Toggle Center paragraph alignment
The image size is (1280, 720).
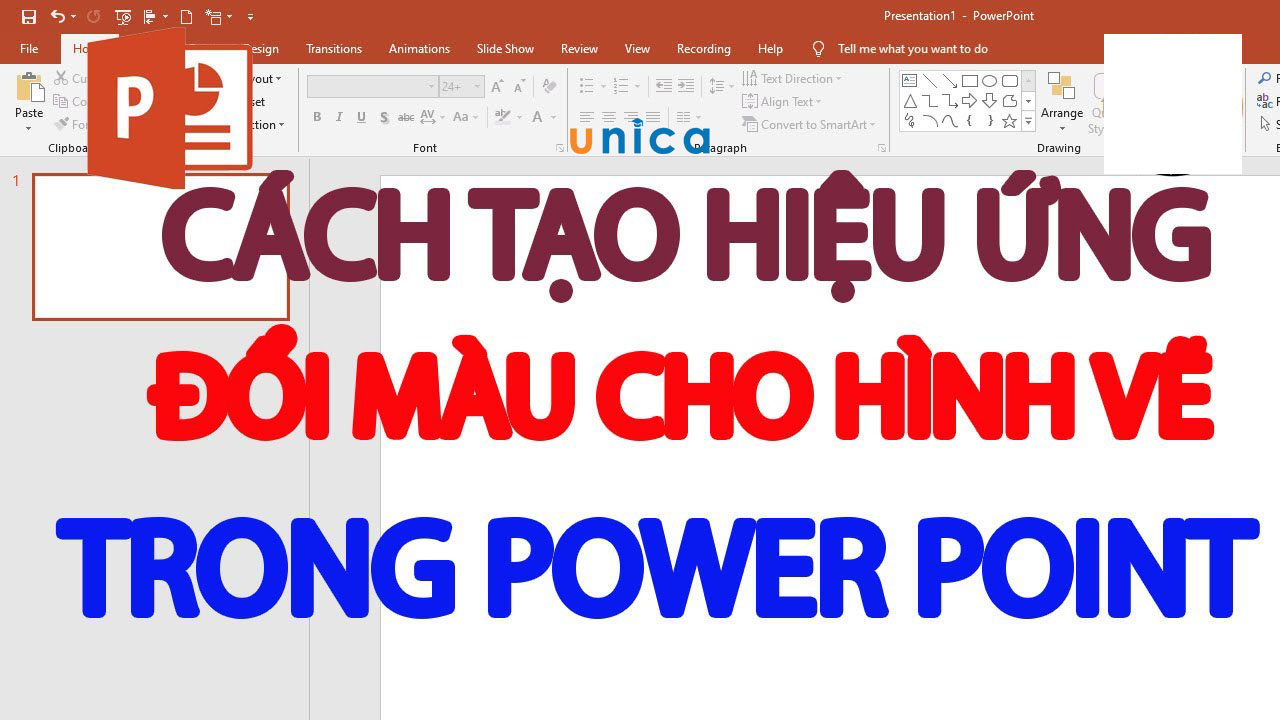pos(609,117)
